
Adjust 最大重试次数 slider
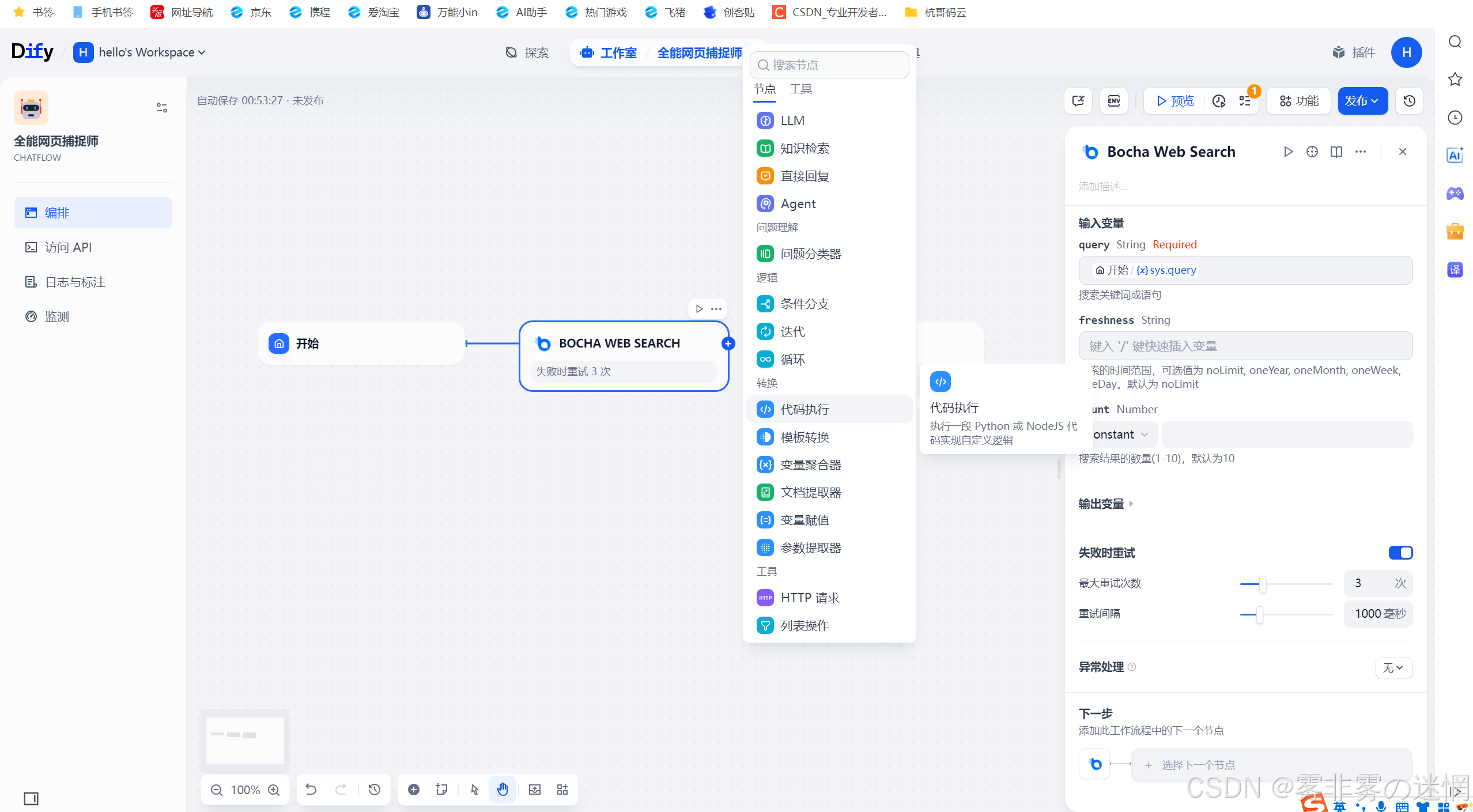coord(1262,584)
